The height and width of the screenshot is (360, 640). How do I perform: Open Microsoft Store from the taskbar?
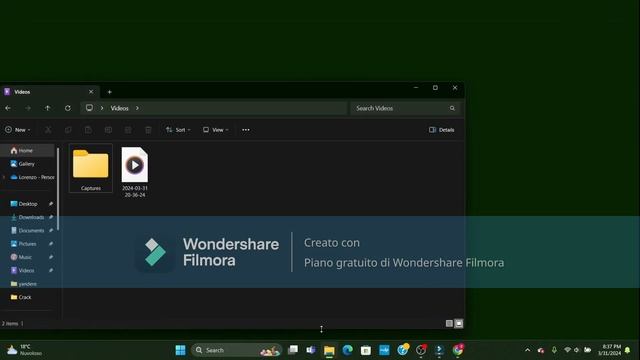366,350
